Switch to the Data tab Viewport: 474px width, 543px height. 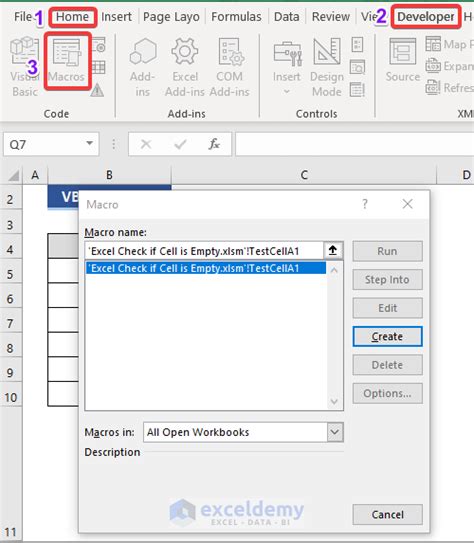pos(287,17)
